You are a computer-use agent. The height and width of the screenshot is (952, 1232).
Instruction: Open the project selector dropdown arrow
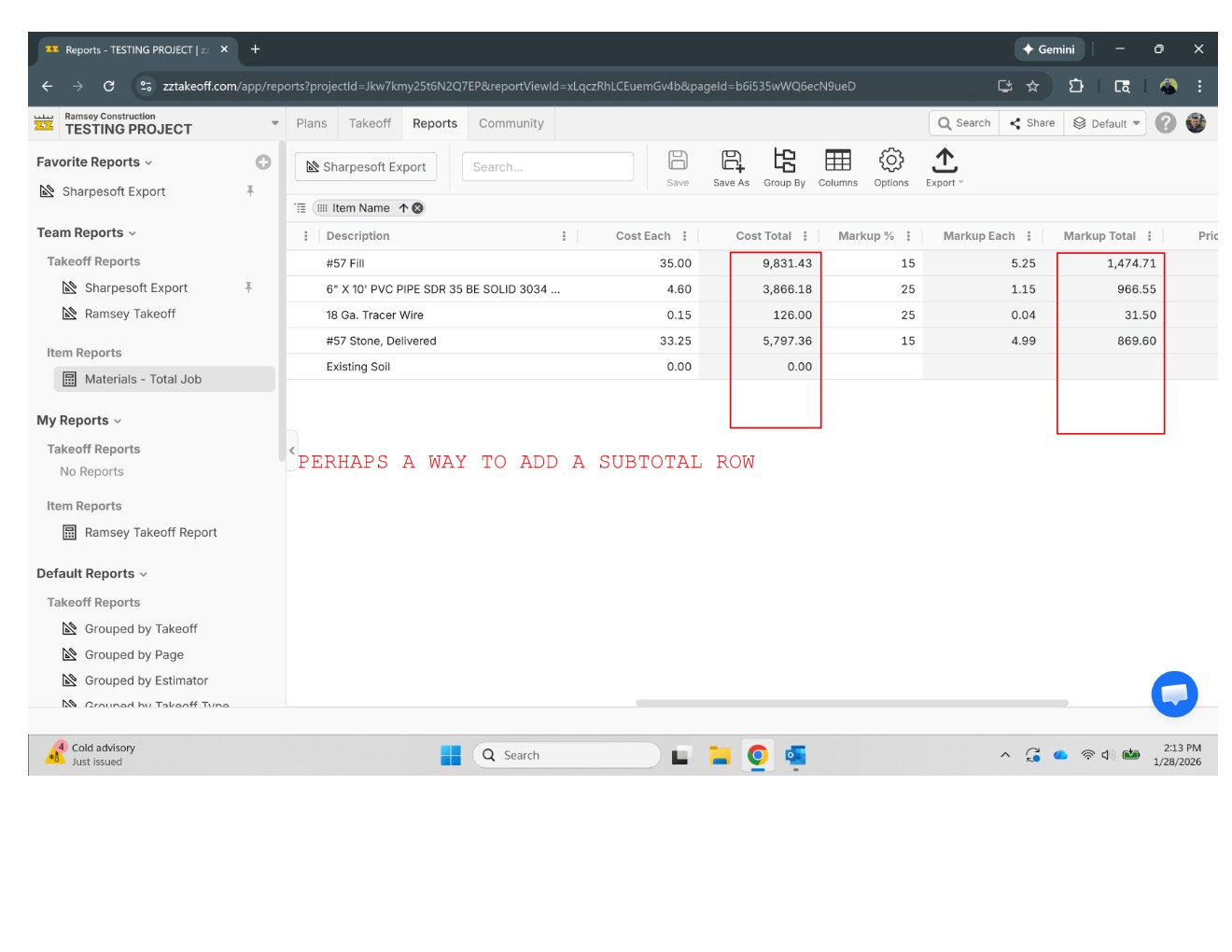[x=274, y=123]
